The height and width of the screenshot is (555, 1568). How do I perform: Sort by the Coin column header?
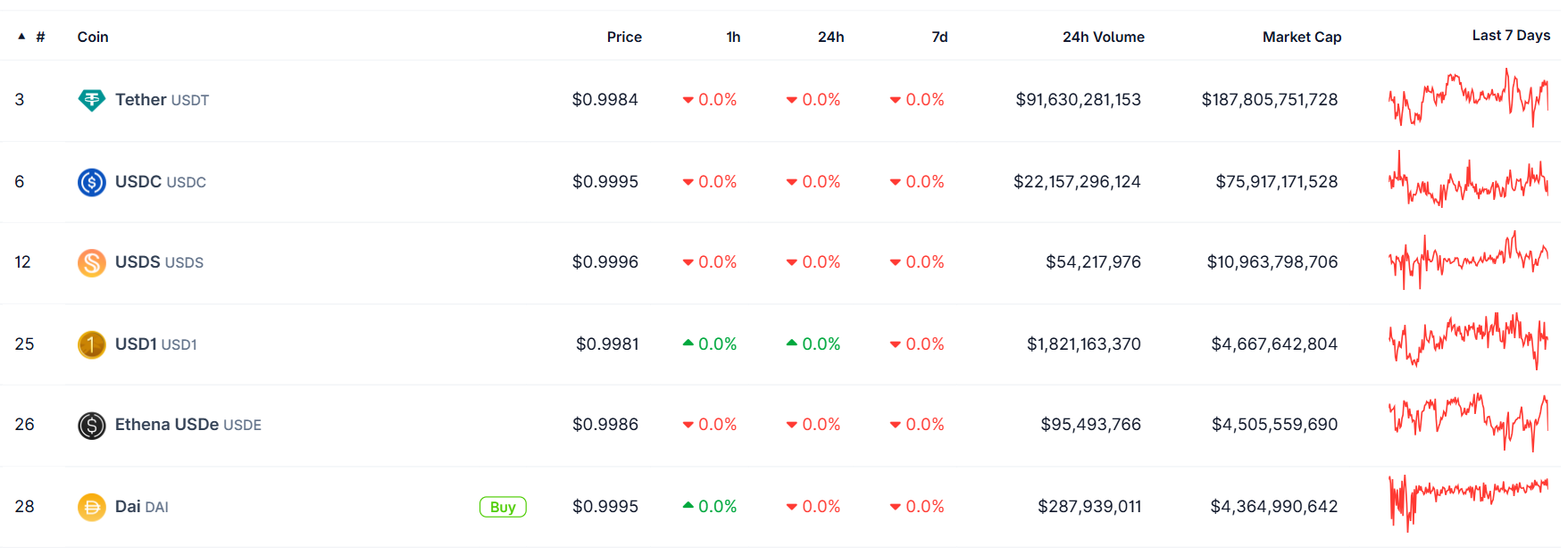(93, 37)
